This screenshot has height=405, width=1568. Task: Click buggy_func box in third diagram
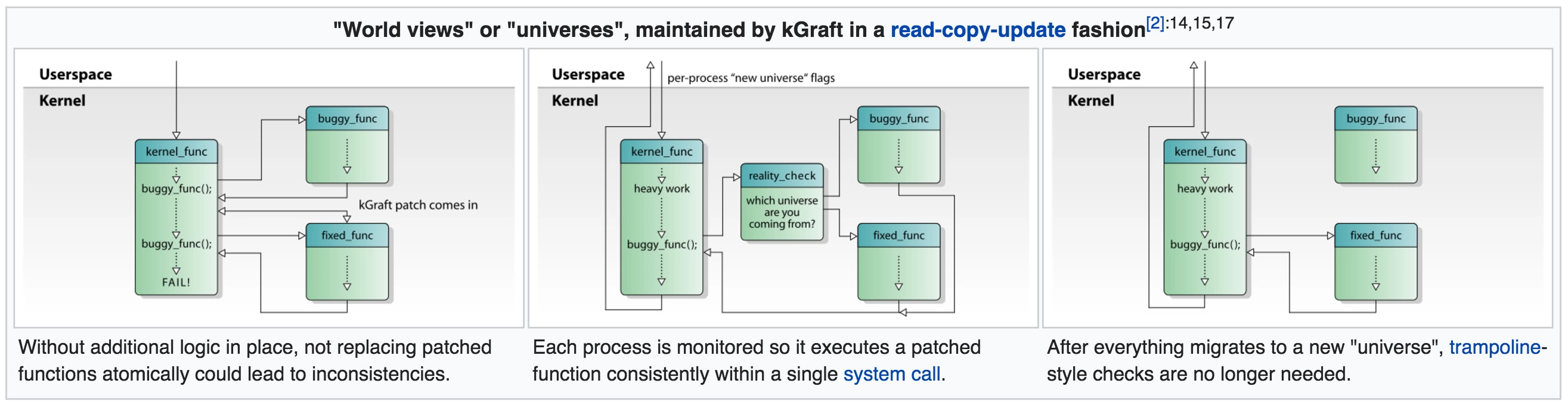pyautogui.click(x=1375, y=145)
